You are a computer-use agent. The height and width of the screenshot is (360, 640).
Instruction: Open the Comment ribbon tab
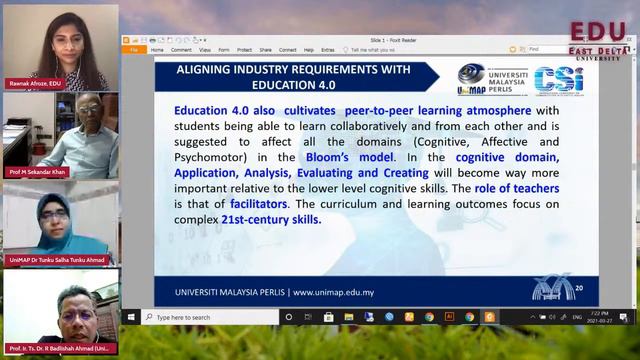click(x=181, y=50)
